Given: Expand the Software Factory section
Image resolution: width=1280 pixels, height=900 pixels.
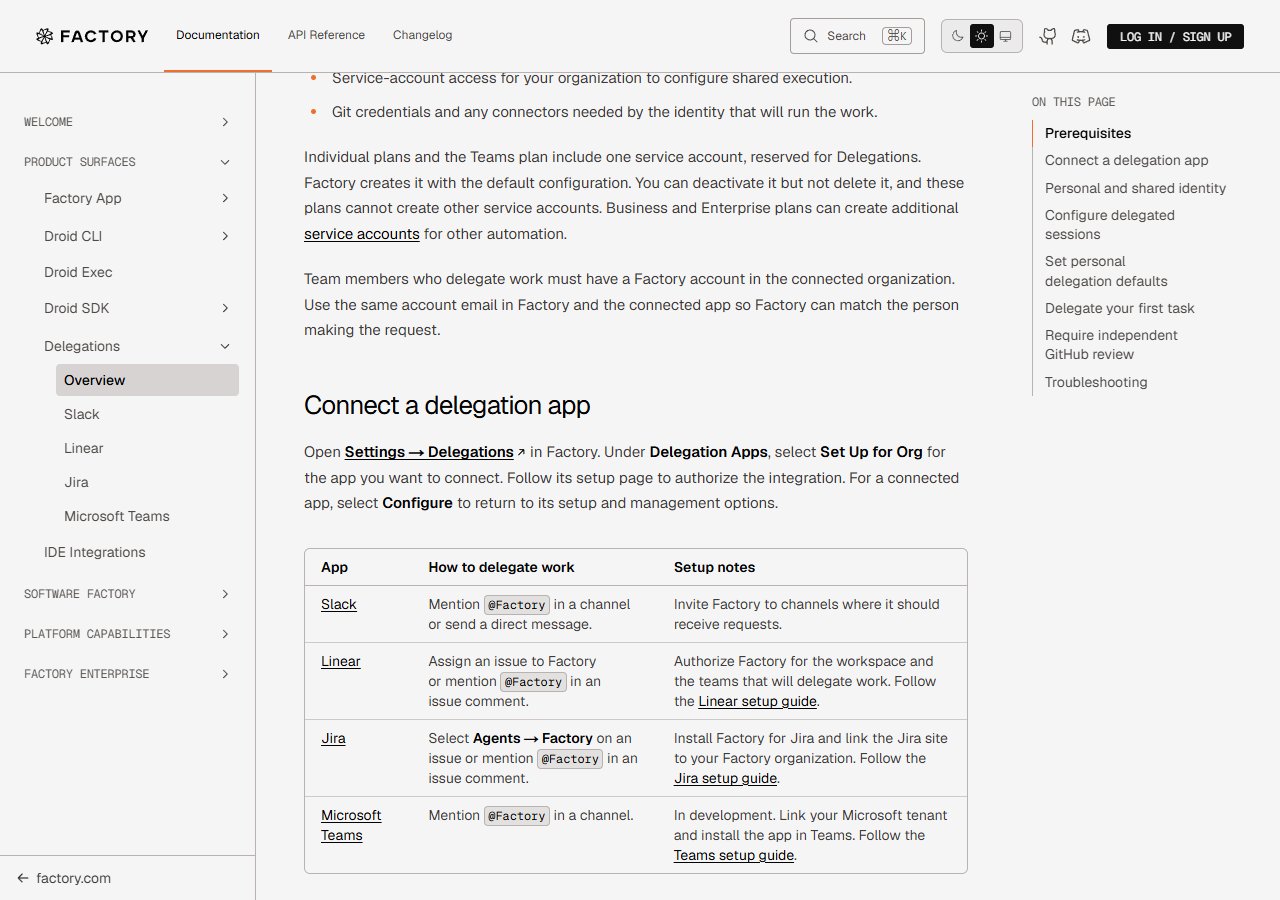Looking at the screenshot, I should tap(127, 594).
